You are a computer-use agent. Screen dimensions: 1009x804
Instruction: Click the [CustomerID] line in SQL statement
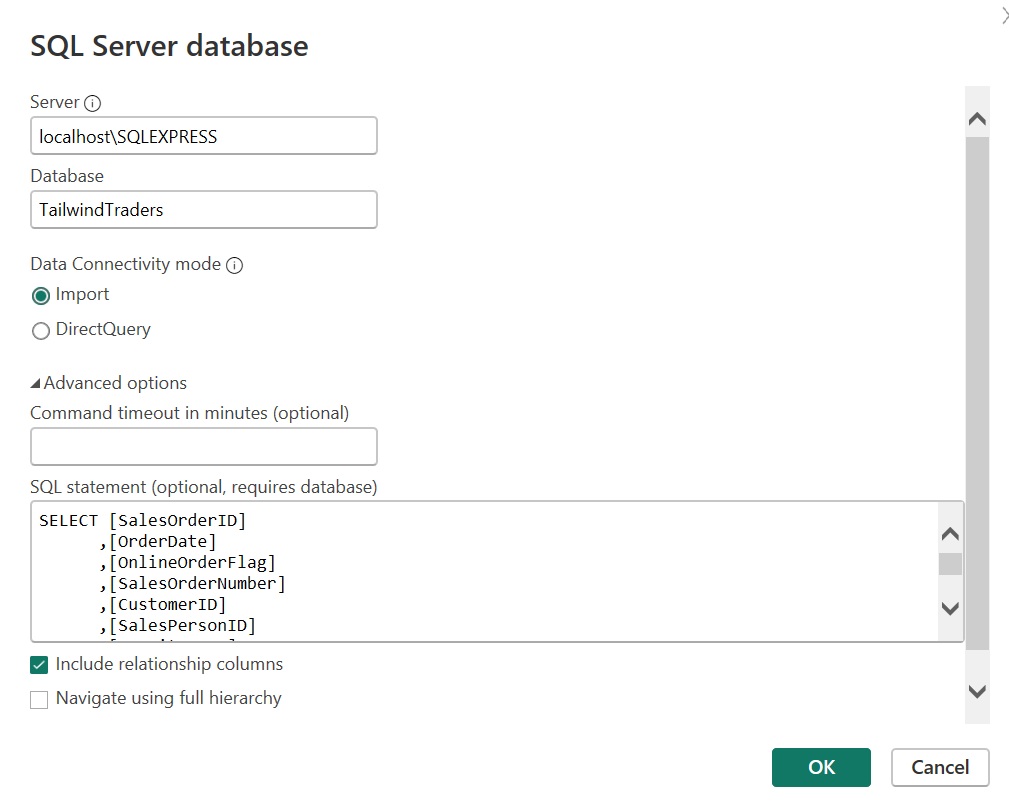163,605
